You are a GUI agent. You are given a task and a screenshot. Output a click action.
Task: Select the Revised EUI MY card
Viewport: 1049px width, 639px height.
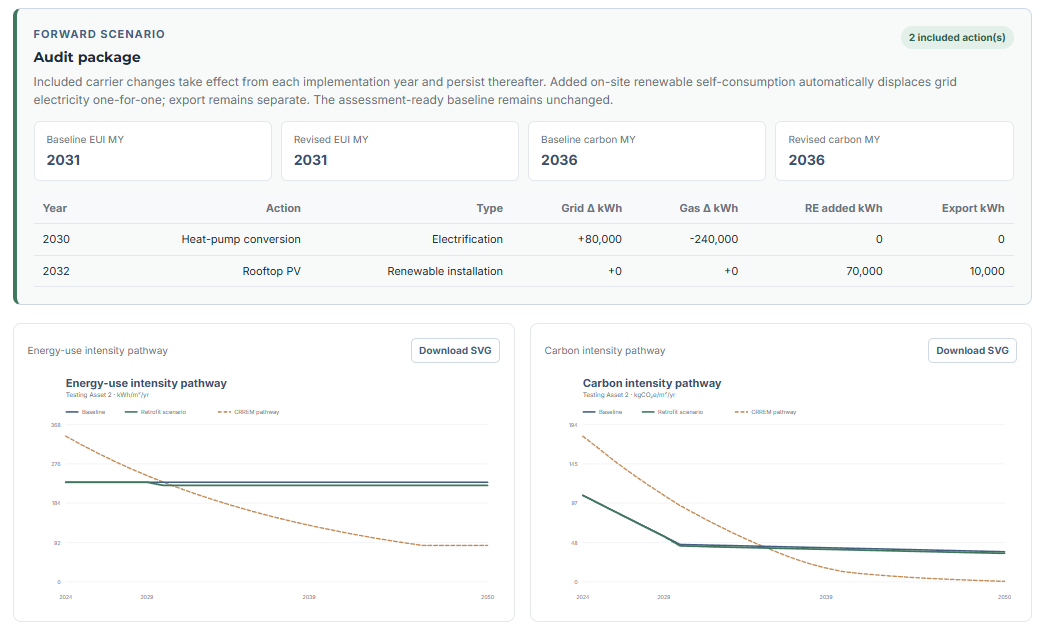pos(400,151)
